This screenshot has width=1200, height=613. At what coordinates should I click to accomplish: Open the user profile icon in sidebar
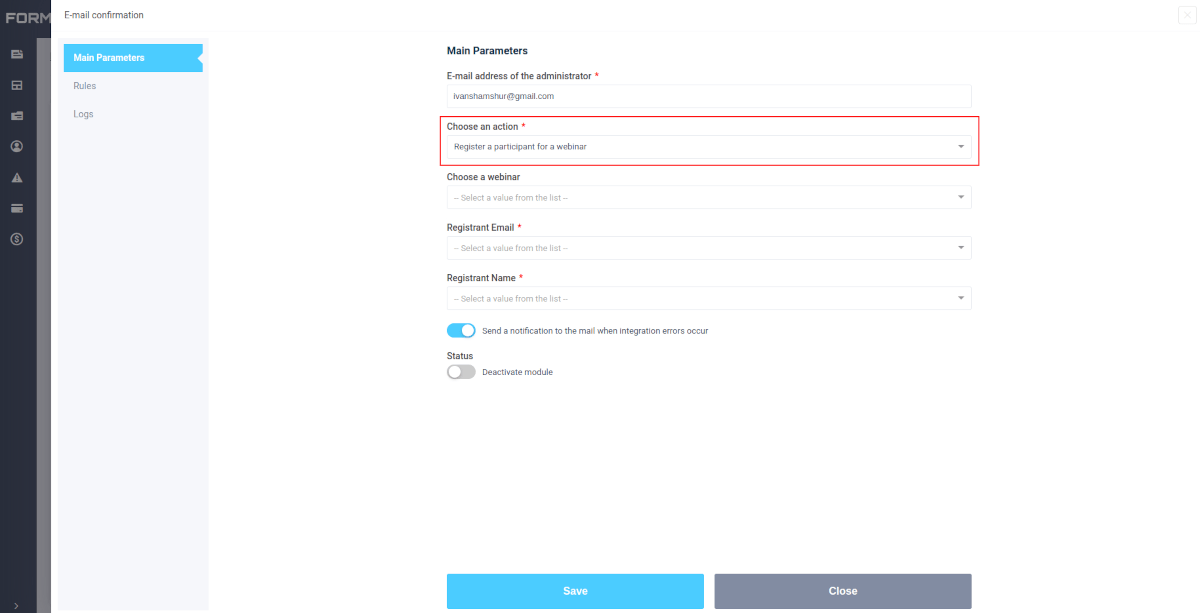coord(17,147)
